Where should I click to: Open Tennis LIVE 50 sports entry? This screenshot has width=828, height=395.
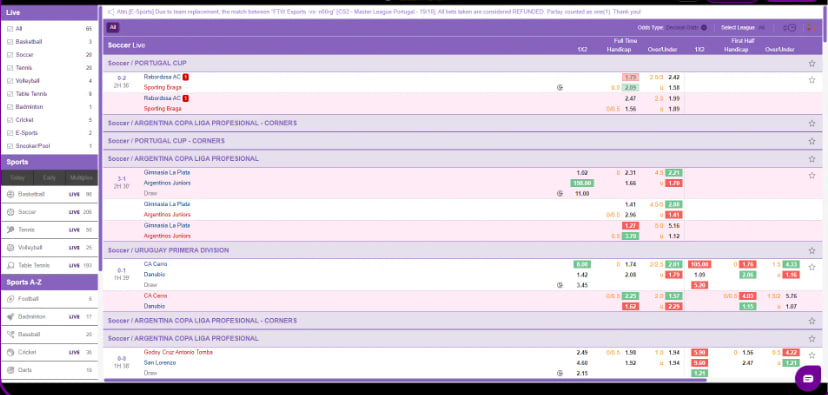click(49, 230)
